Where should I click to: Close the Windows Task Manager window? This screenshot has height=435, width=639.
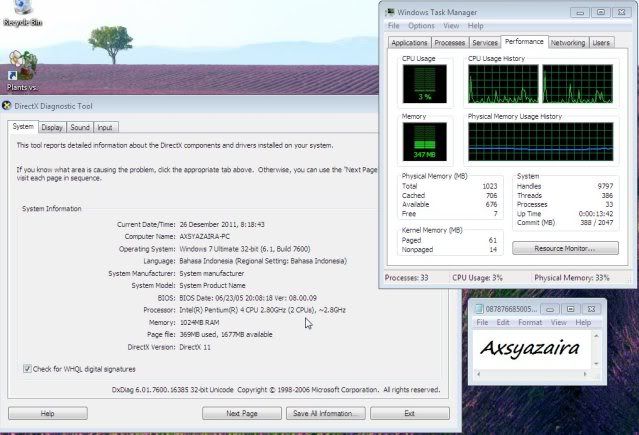point(621,12)
